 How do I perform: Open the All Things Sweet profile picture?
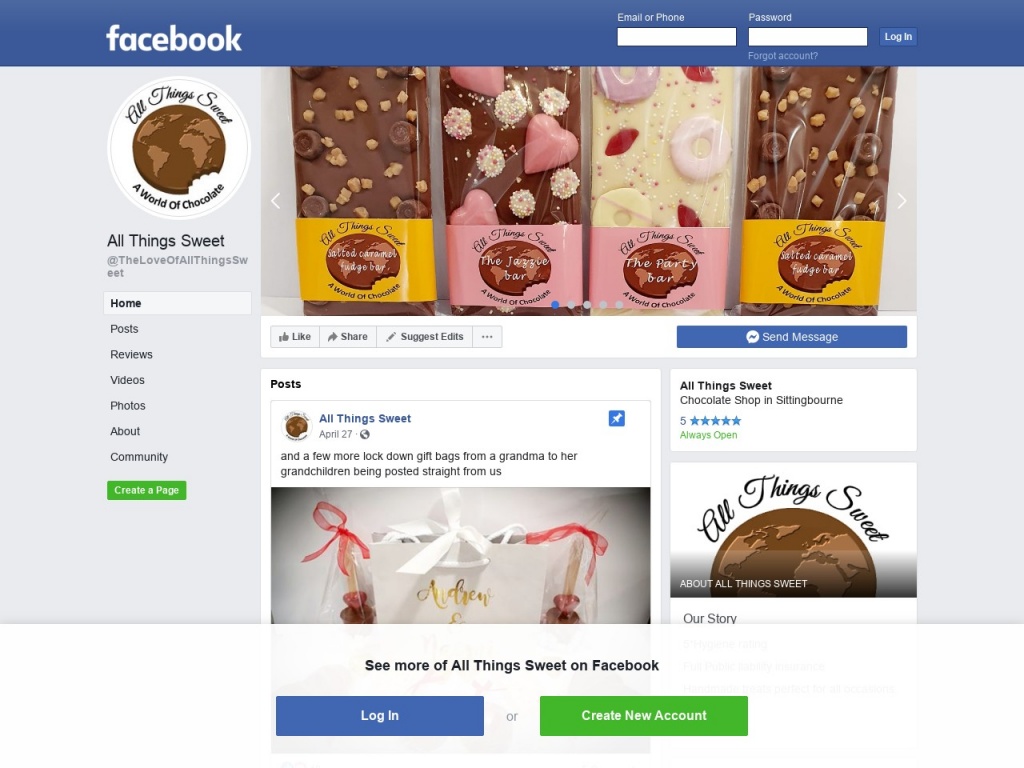179,148
